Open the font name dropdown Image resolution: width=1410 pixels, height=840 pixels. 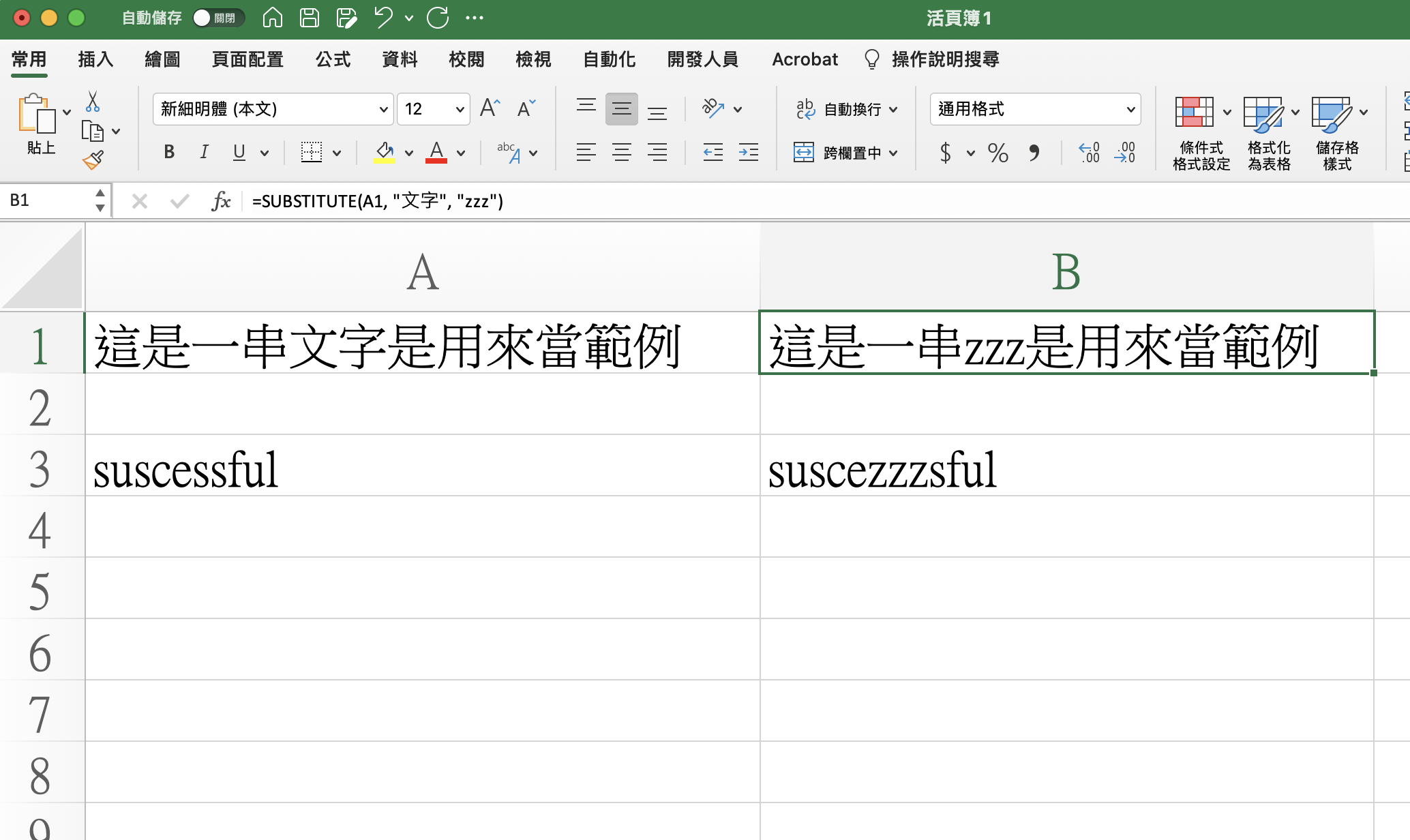(383, 109)
